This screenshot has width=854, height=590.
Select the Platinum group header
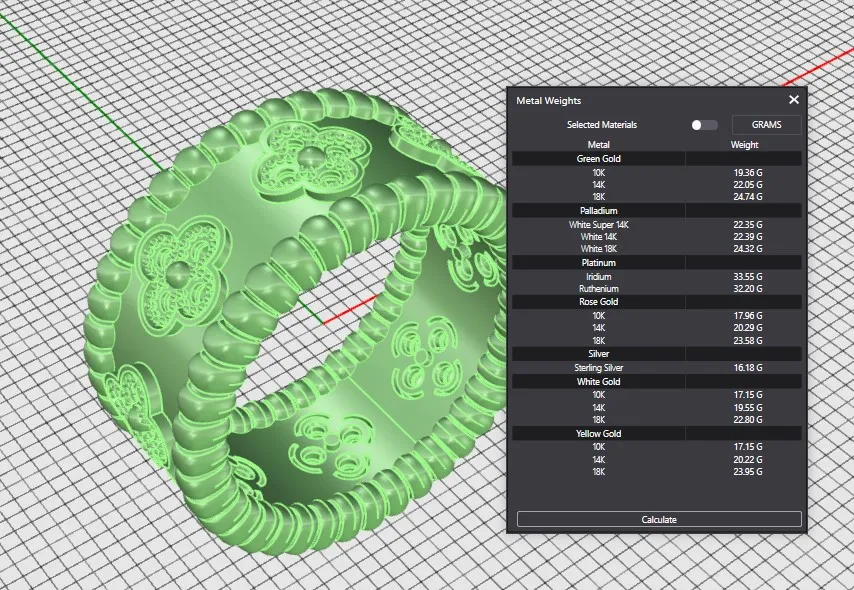[656, 263]
